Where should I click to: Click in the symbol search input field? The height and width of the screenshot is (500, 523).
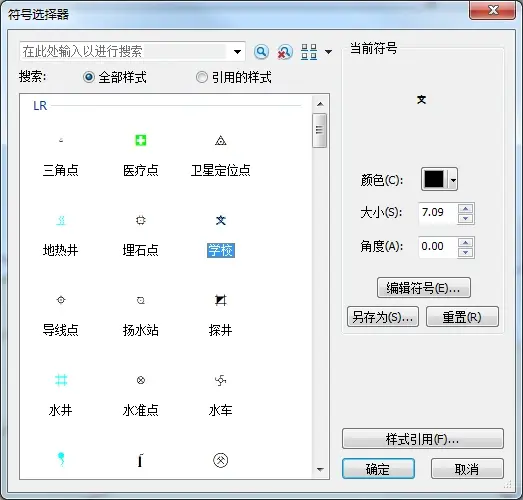click(x=124, y=51)
